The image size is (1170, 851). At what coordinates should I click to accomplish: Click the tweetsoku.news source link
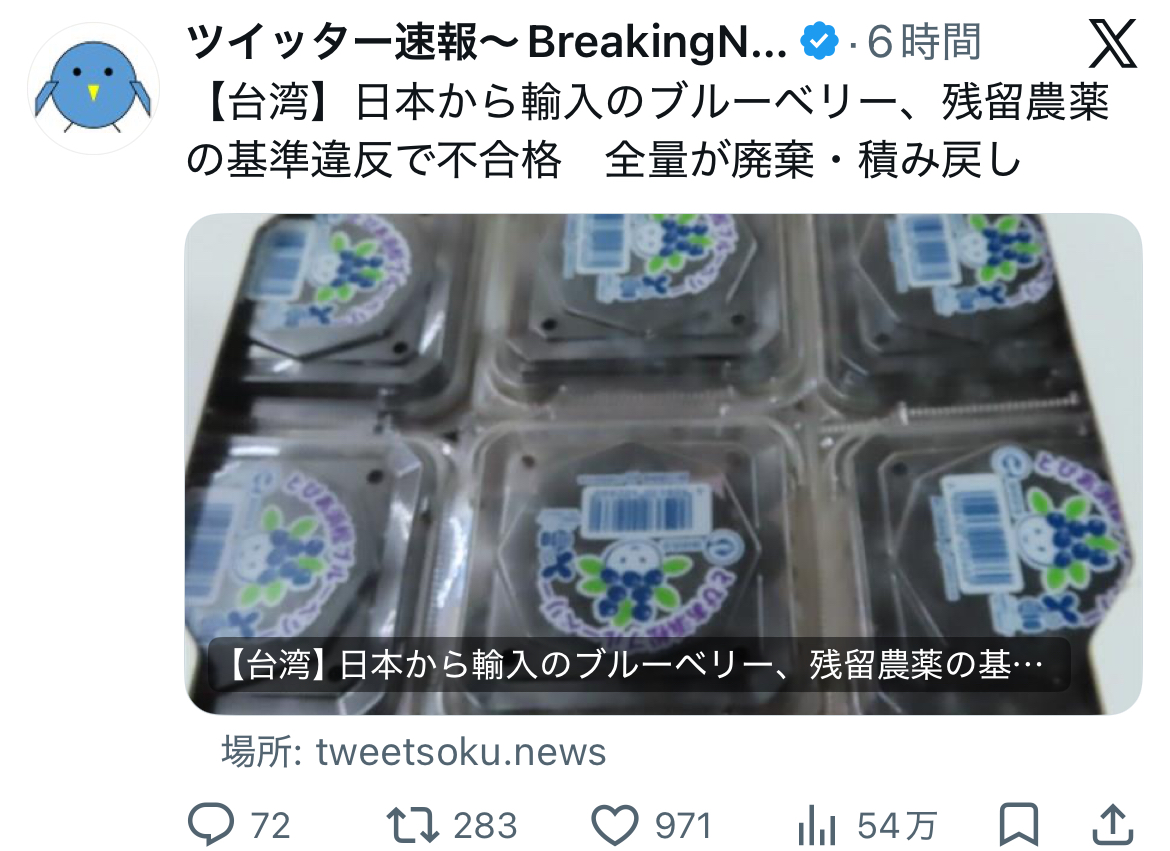460,752
